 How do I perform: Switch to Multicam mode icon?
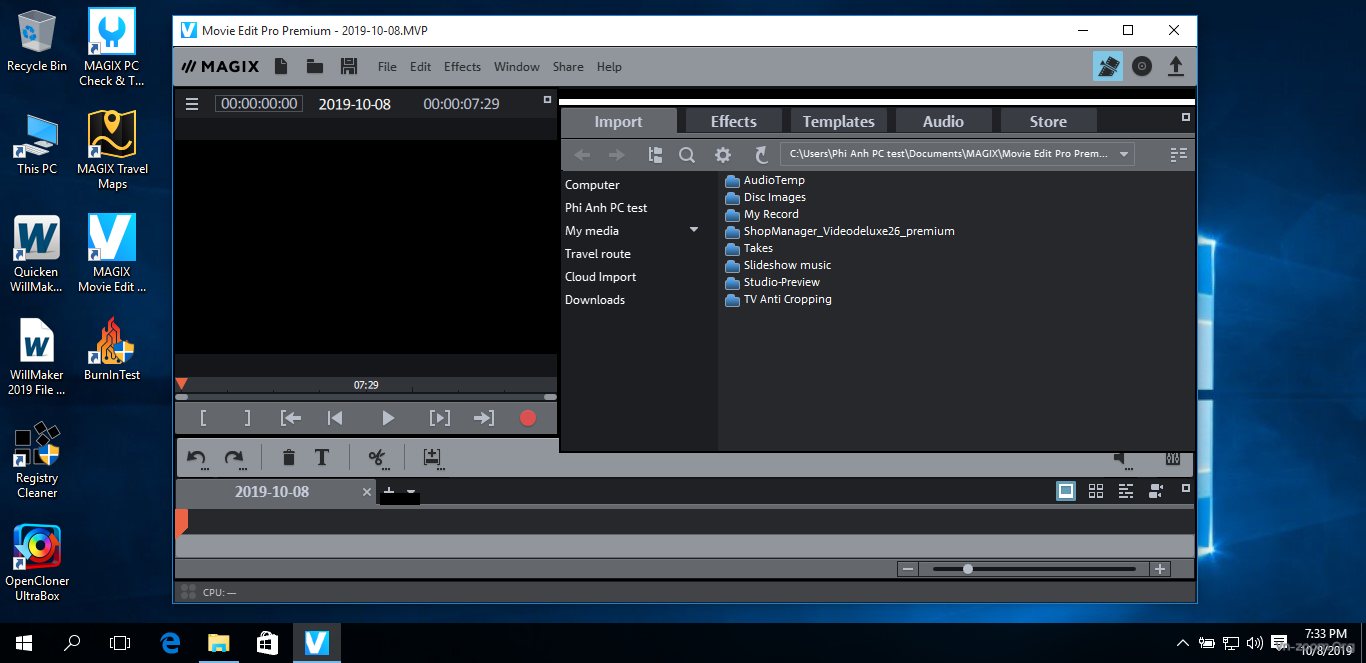coord(1156,491)
